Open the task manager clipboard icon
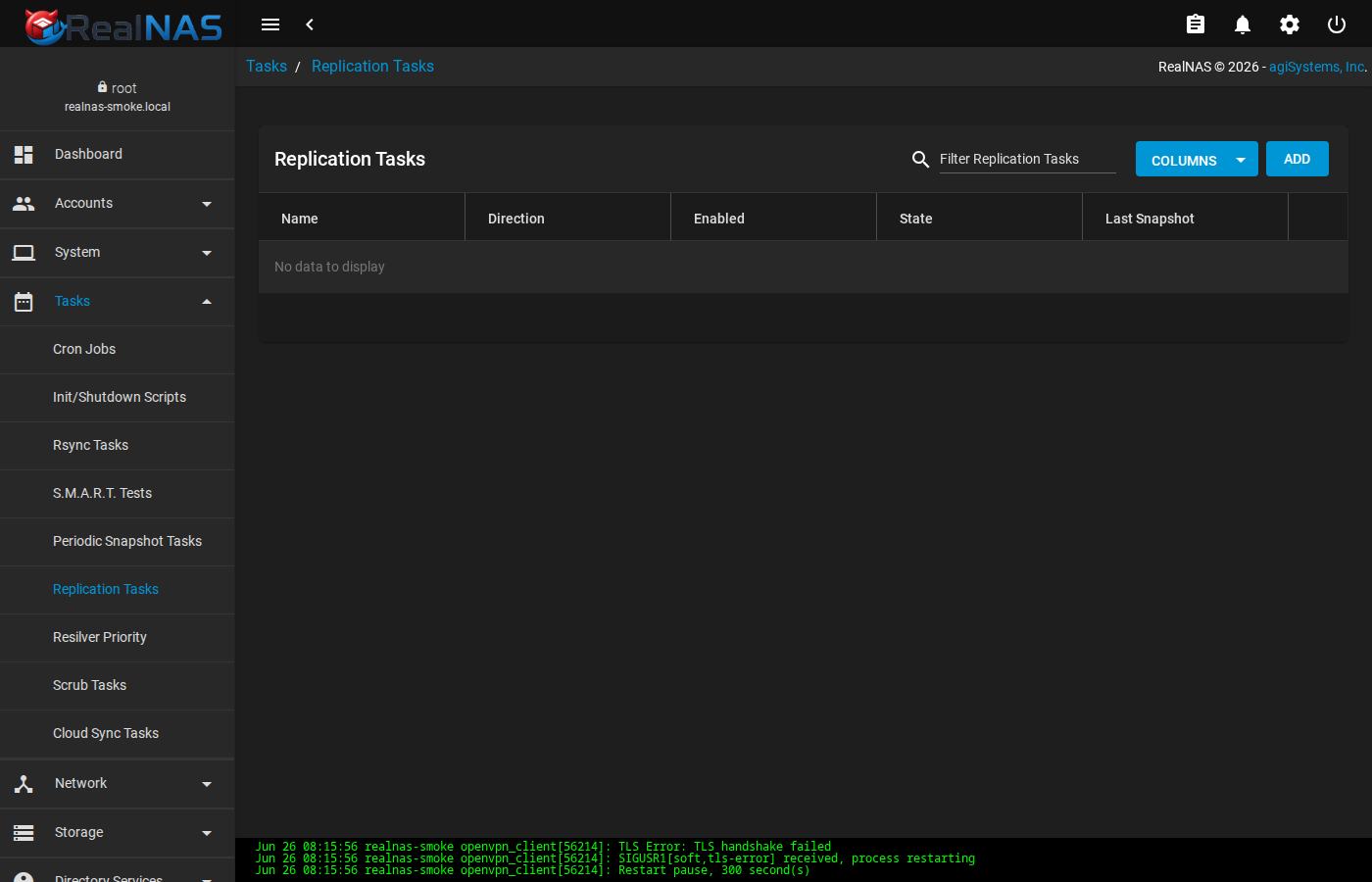This screenshot has height=882, width=1372. tap(1196, 24)
